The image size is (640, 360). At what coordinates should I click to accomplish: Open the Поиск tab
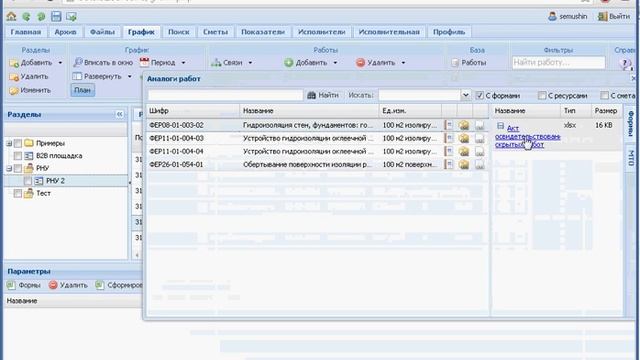[179, 32]
